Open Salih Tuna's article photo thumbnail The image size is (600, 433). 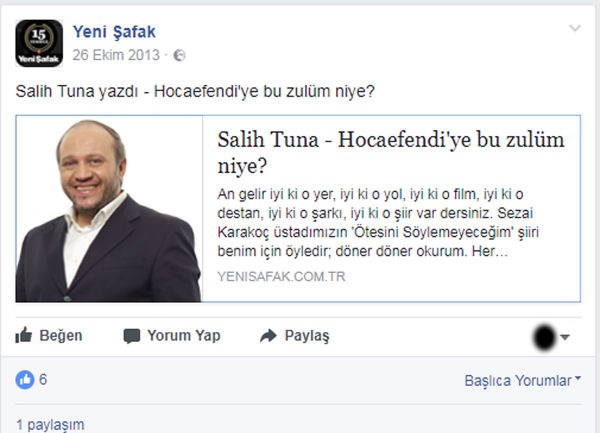point(109,209)
